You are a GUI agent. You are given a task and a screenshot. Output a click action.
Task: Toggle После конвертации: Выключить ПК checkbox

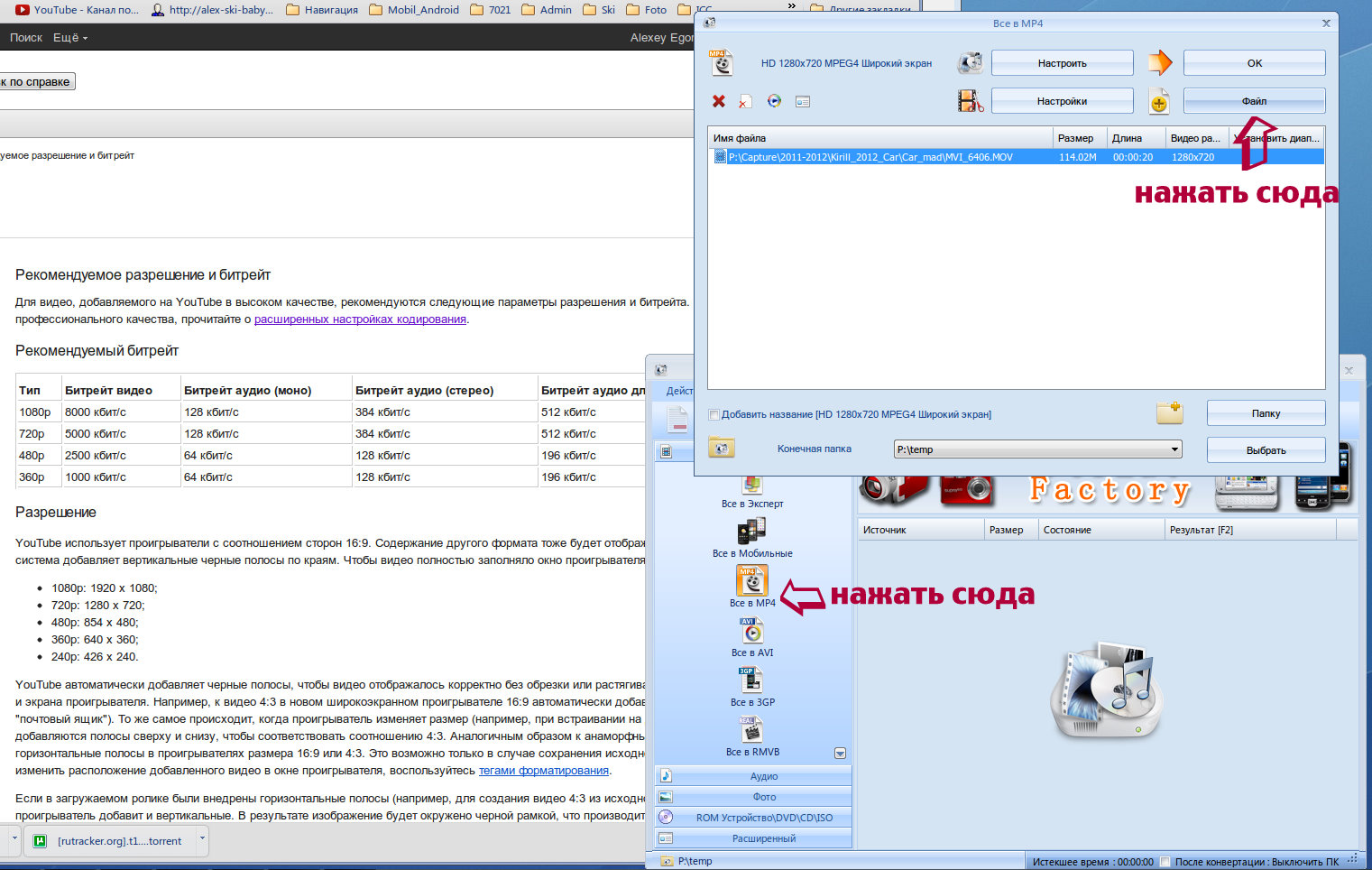click(x=1165, y=861)
